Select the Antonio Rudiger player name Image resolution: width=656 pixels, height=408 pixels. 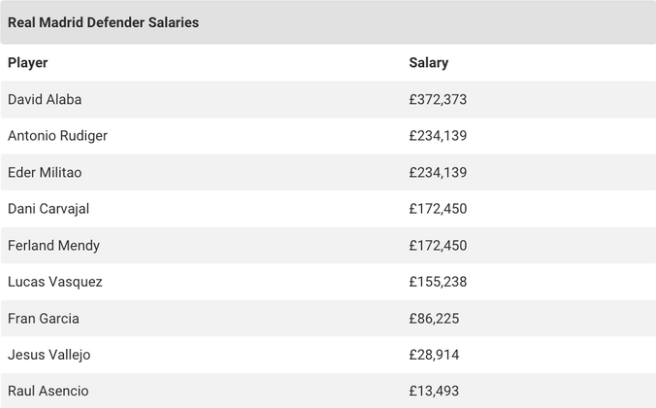pyautogui.click(x=57, y=136)
